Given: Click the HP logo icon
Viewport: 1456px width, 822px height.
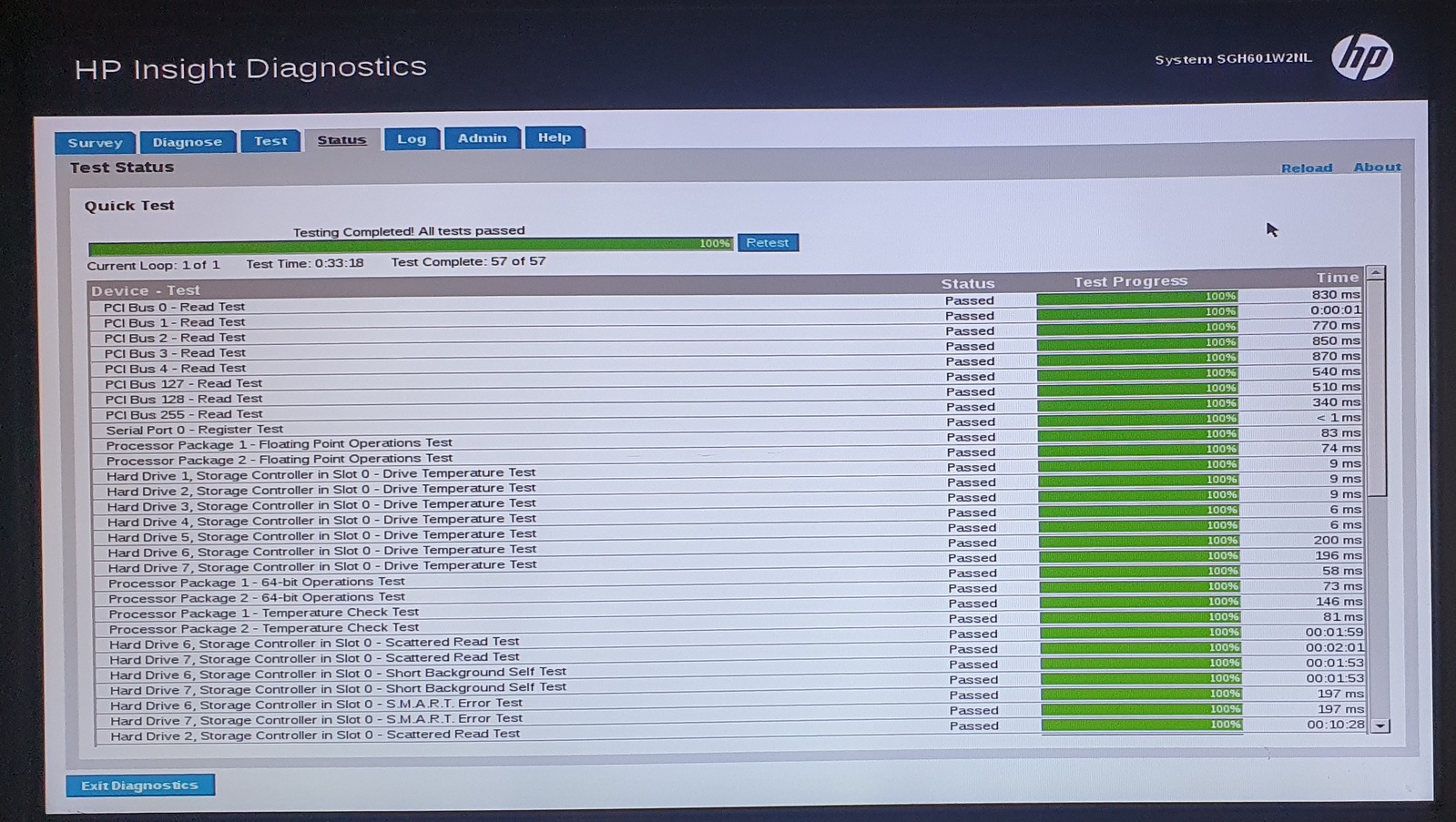Looking at the screenshot, I should [1362, 56].
